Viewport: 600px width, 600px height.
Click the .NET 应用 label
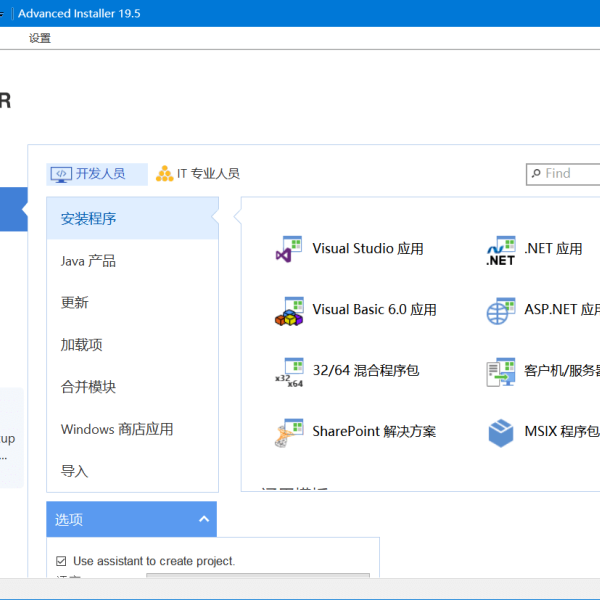[x=553, y=249]
